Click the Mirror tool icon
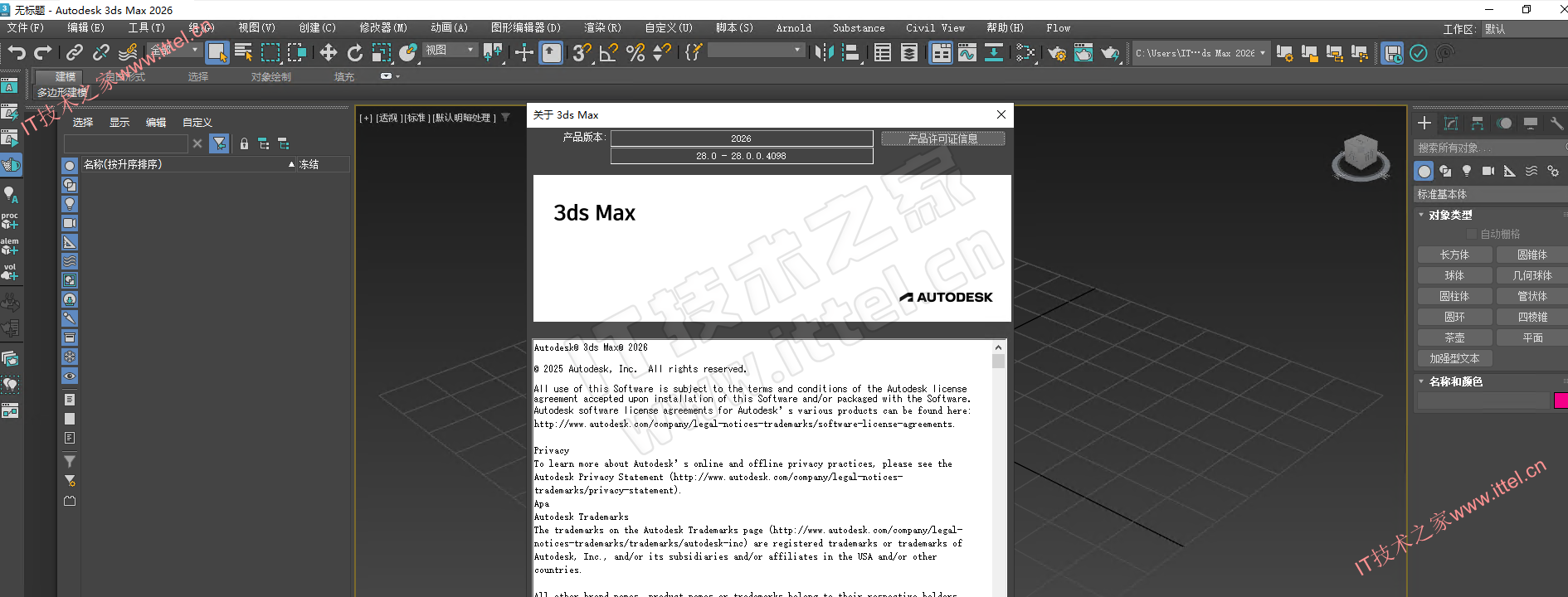Viewport: 1568px width, 597px height. coord(824,53)
